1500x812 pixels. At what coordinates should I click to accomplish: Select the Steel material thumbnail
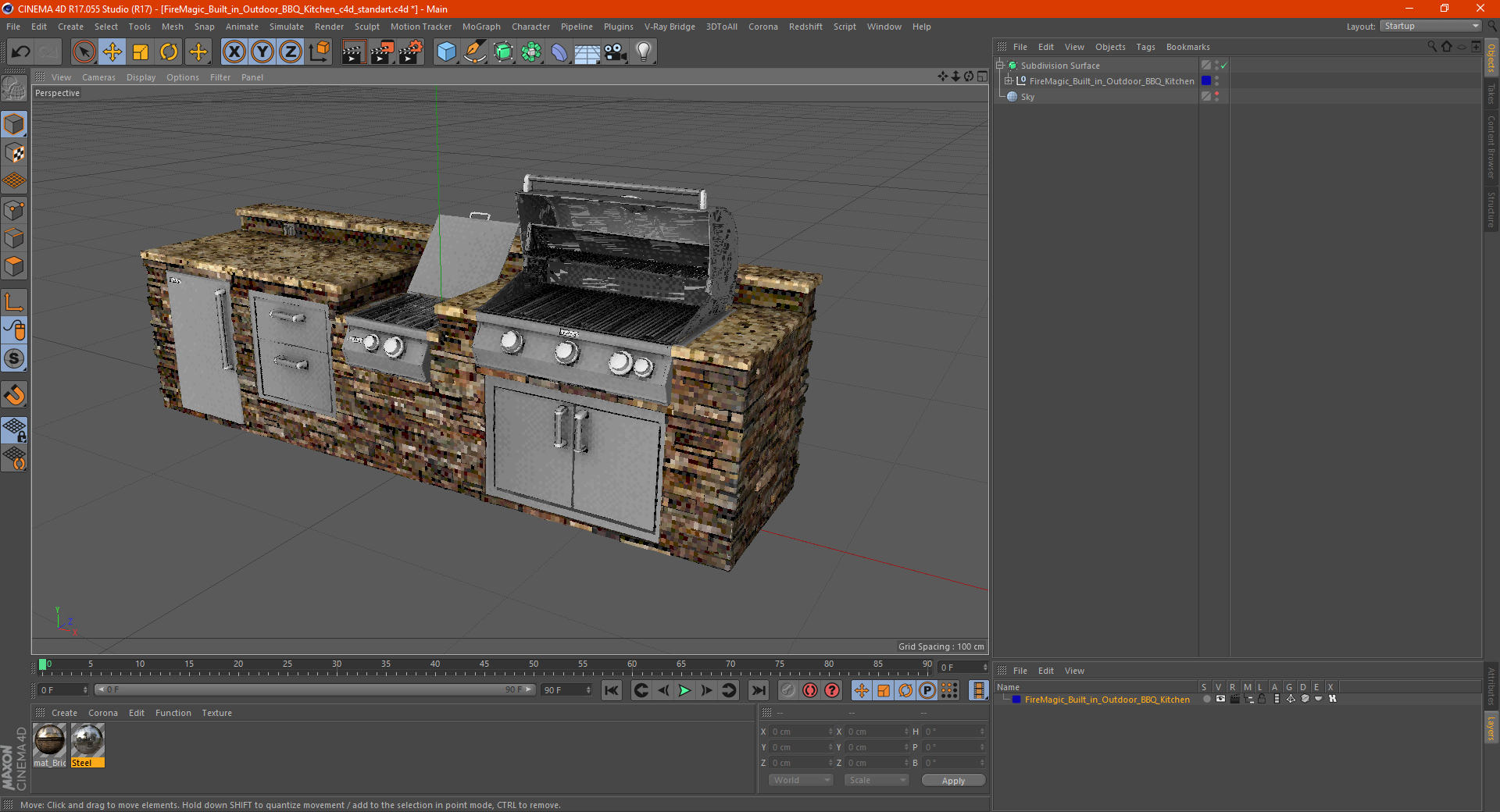click(x=87, y=741)
